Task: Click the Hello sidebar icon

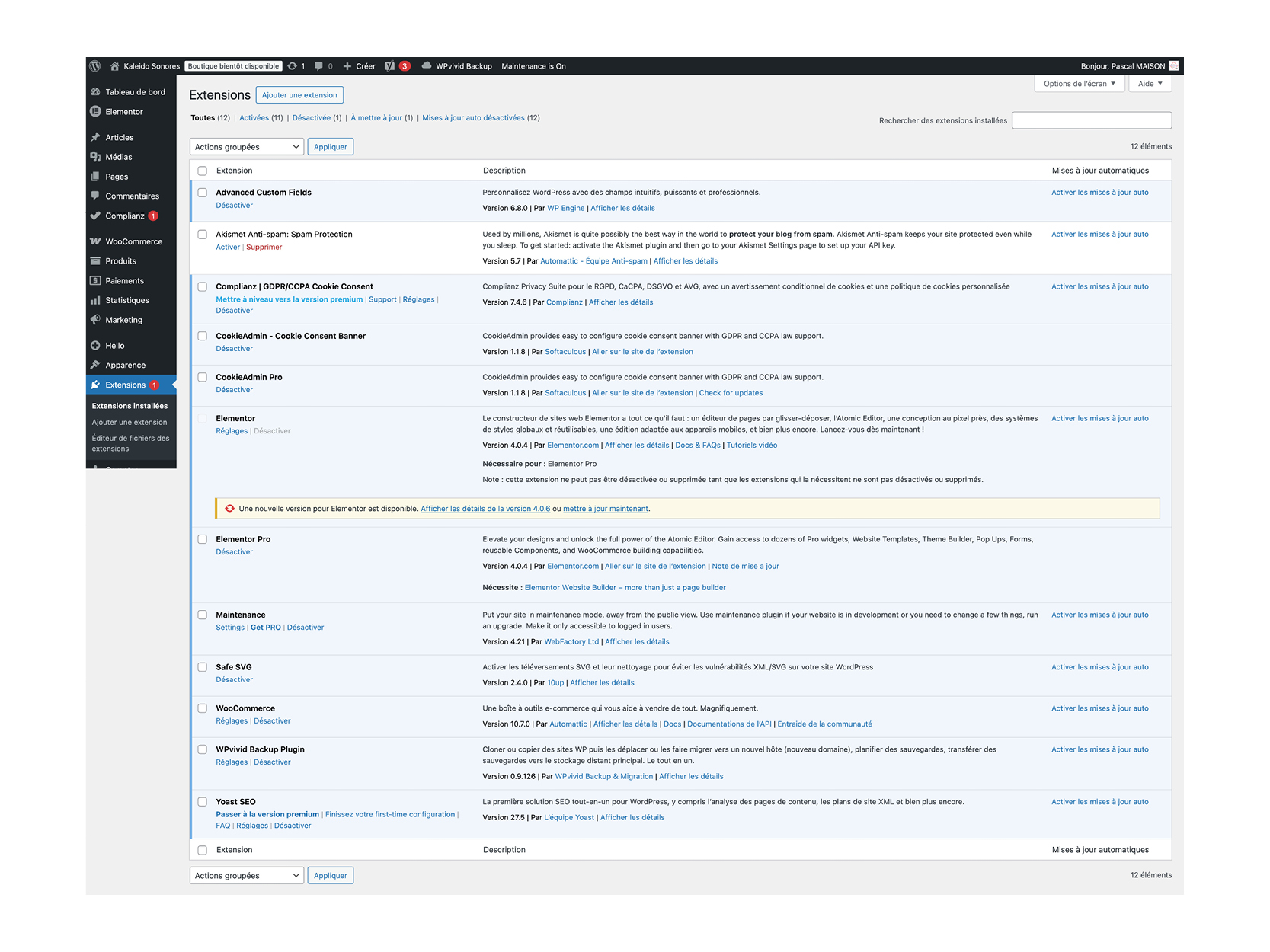Action: tap(95, 346)
